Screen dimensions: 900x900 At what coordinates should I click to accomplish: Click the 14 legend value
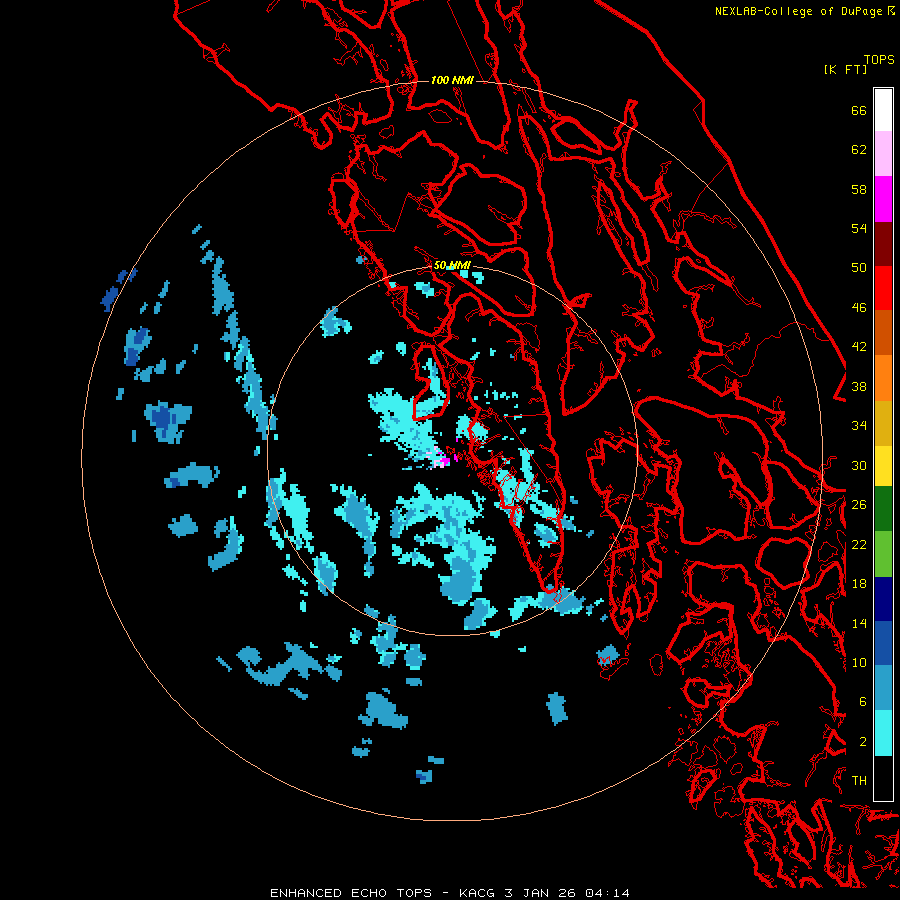[x=859, y=623]
